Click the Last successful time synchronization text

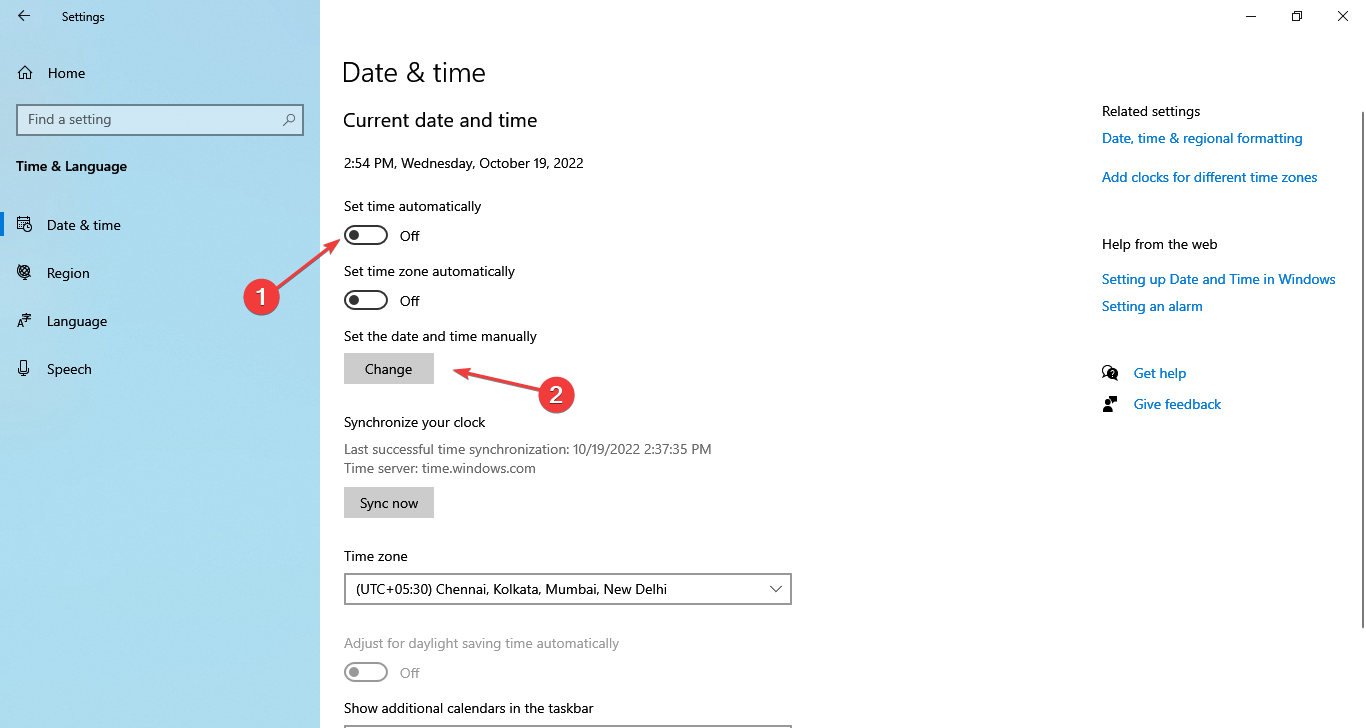click(x=527, y=449)
